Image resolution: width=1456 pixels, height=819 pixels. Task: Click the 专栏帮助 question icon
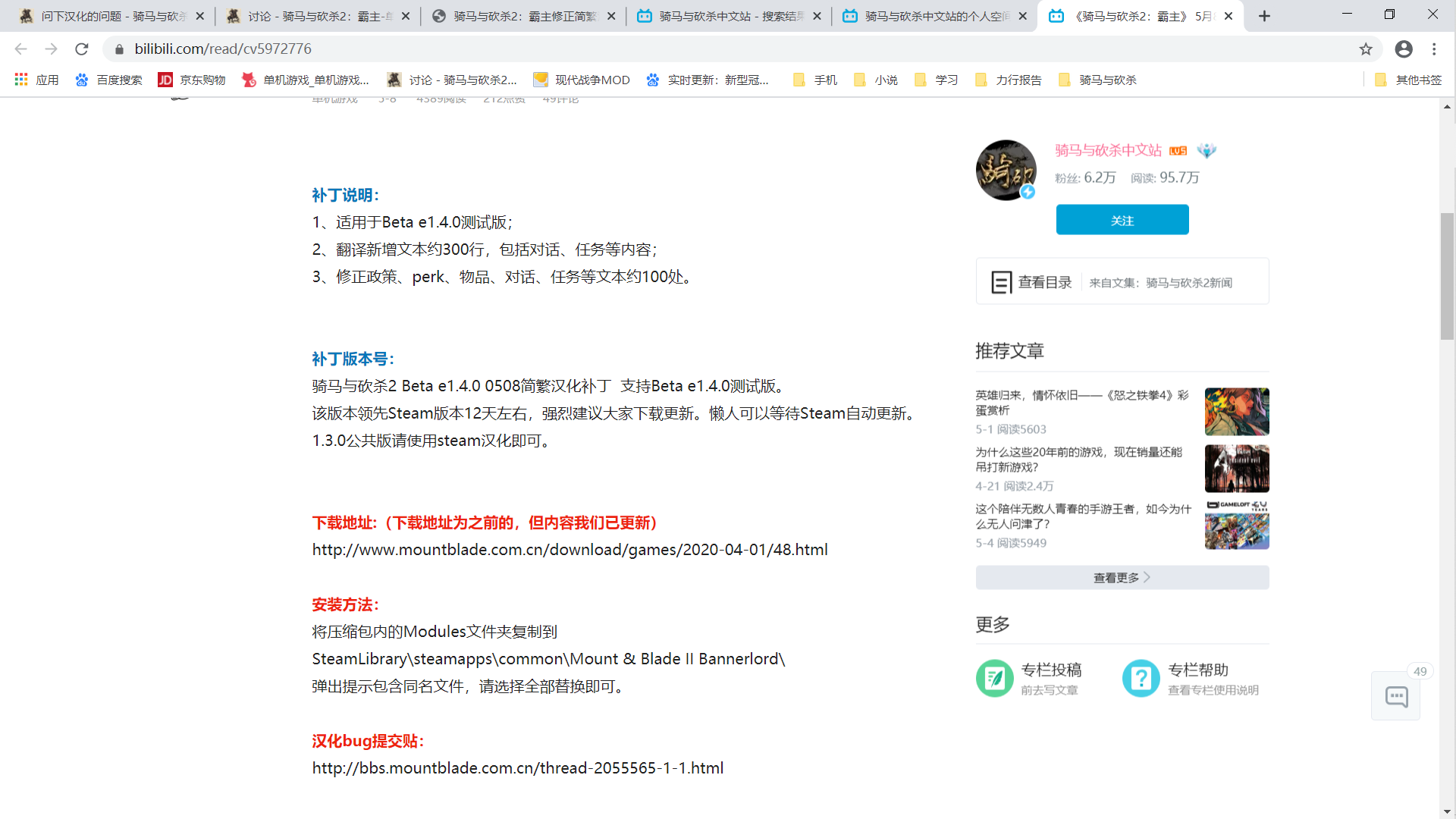click(1141, 678)
